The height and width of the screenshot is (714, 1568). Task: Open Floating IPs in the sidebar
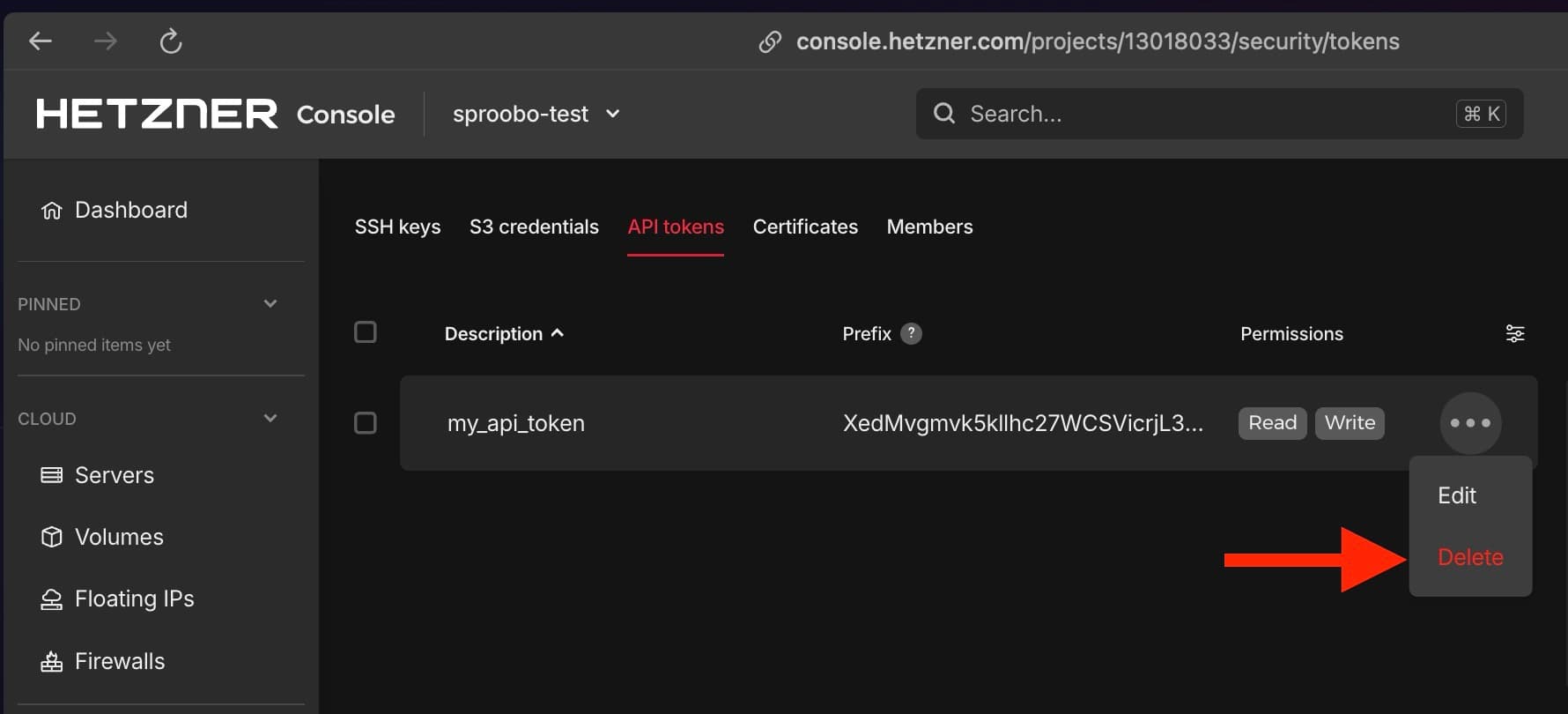(x=135, y=599)
